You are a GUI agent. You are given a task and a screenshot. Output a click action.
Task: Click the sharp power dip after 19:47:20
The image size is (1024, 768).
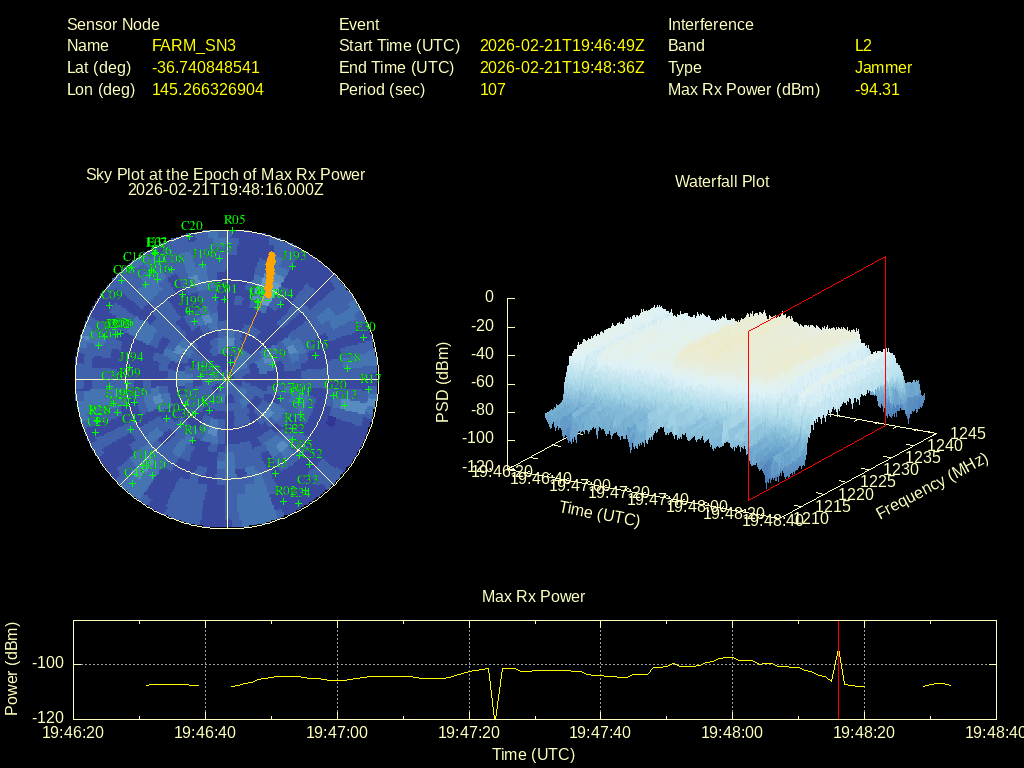pyautogui.click(x=495, y=712)
